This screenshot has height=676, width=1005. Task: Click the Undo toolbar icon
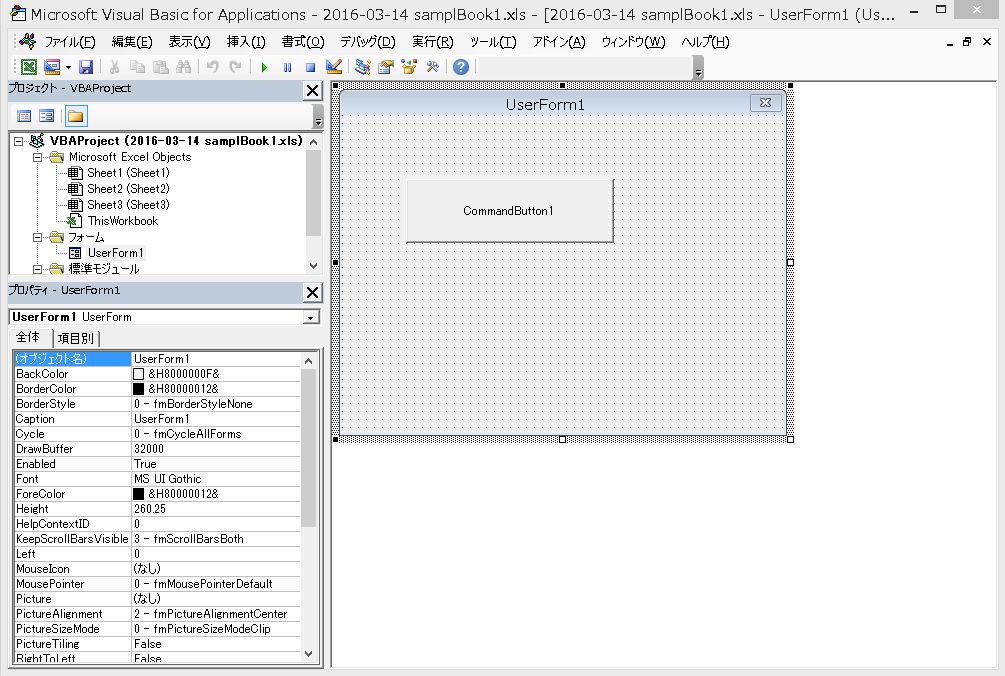[x=212, y=67]
